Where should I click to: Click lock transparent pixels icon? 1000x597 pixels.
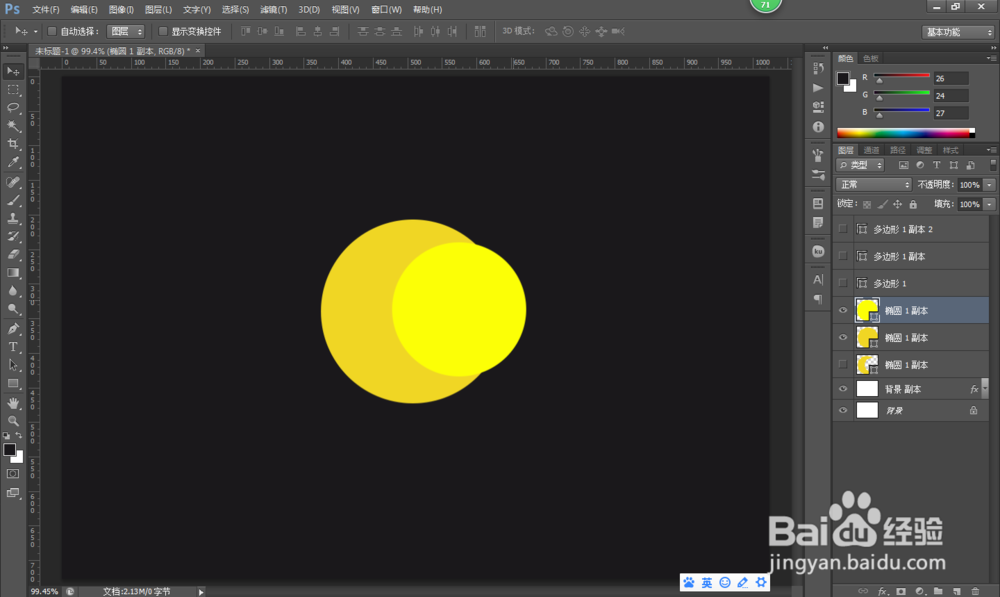tap(866, 205)
